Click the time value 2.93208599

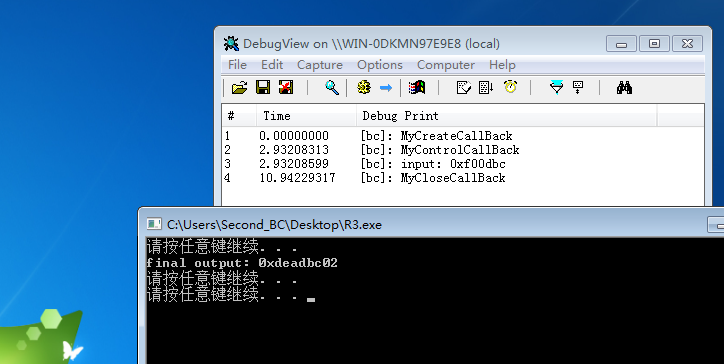point(294,164)
